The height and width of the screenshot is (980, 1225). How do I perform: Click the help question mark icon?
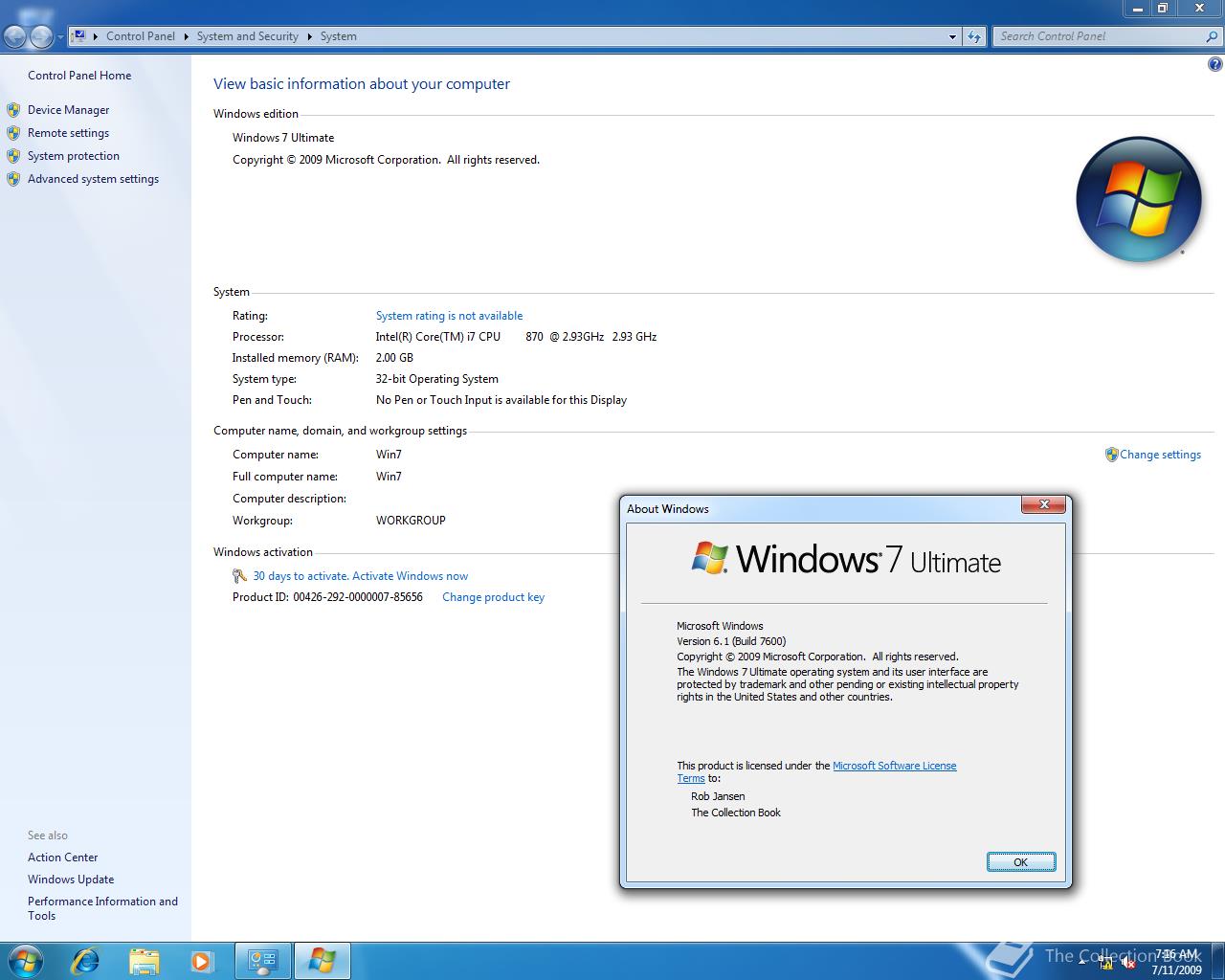coord(1215,65)
